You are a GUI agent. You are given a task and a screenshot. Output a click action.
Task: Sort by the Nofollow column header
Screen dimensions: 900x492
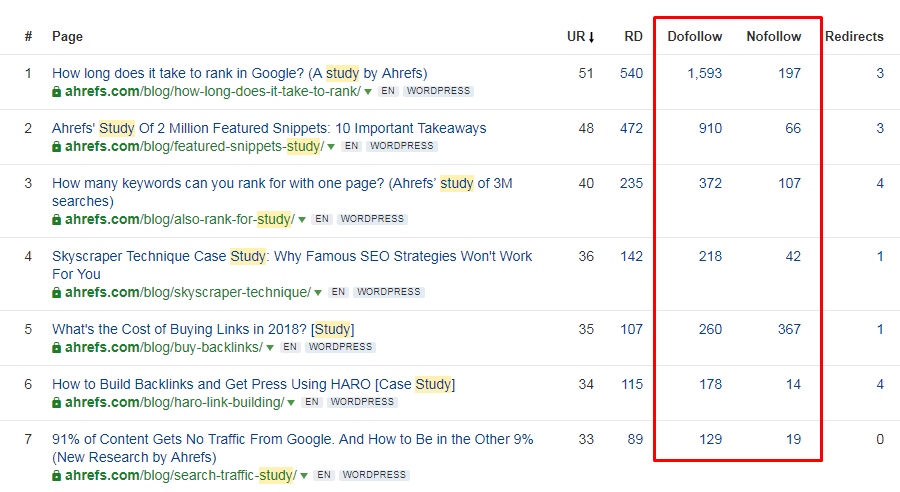(x=773, y=37)
